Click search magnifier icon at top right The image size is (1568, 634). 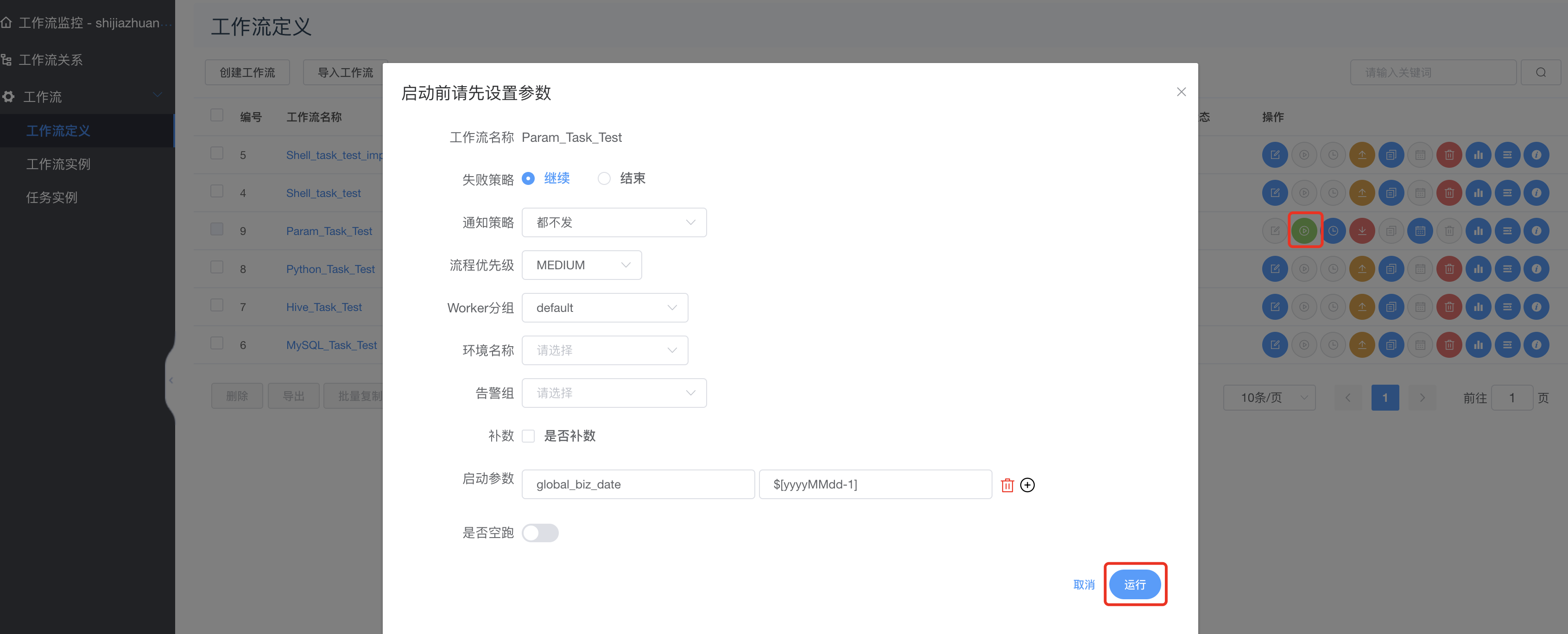1540,72
